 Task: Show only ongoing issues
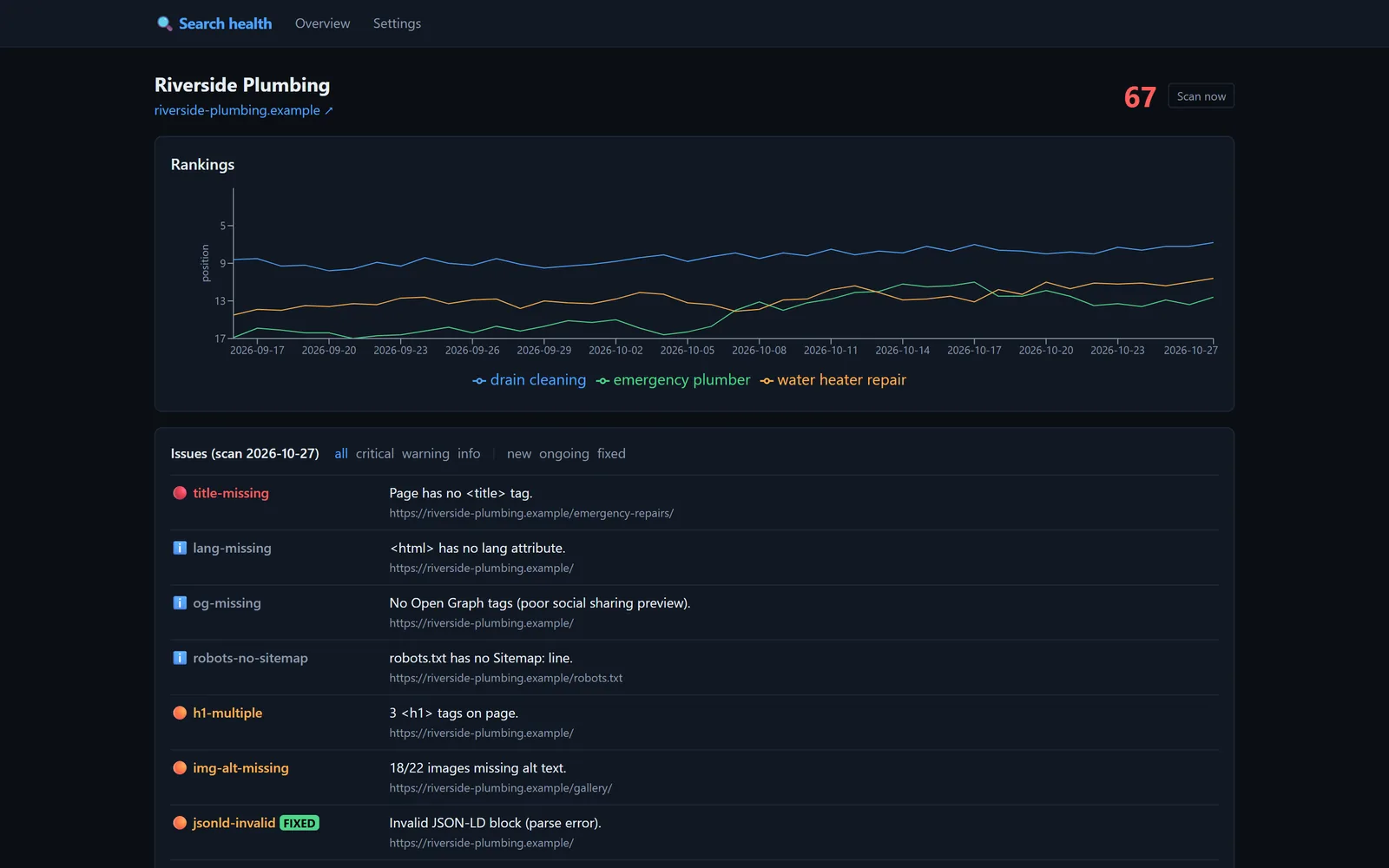point(563,454)
